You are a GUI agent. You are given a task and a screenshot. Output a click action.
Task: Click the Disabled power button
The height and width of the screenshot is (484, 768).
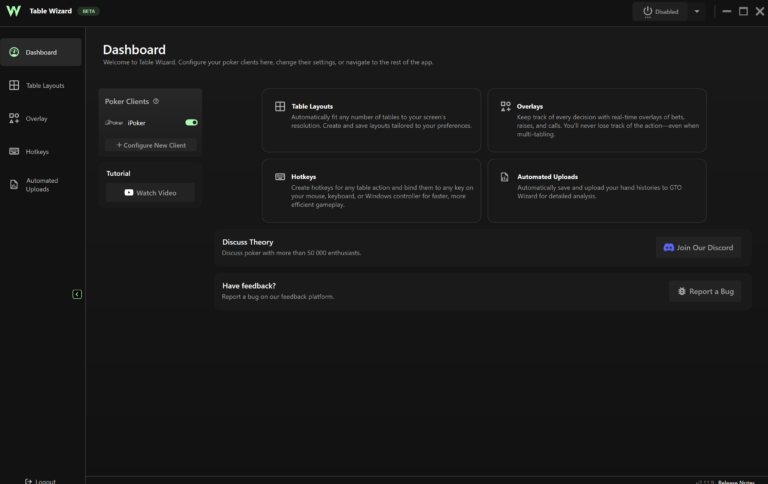660,11
